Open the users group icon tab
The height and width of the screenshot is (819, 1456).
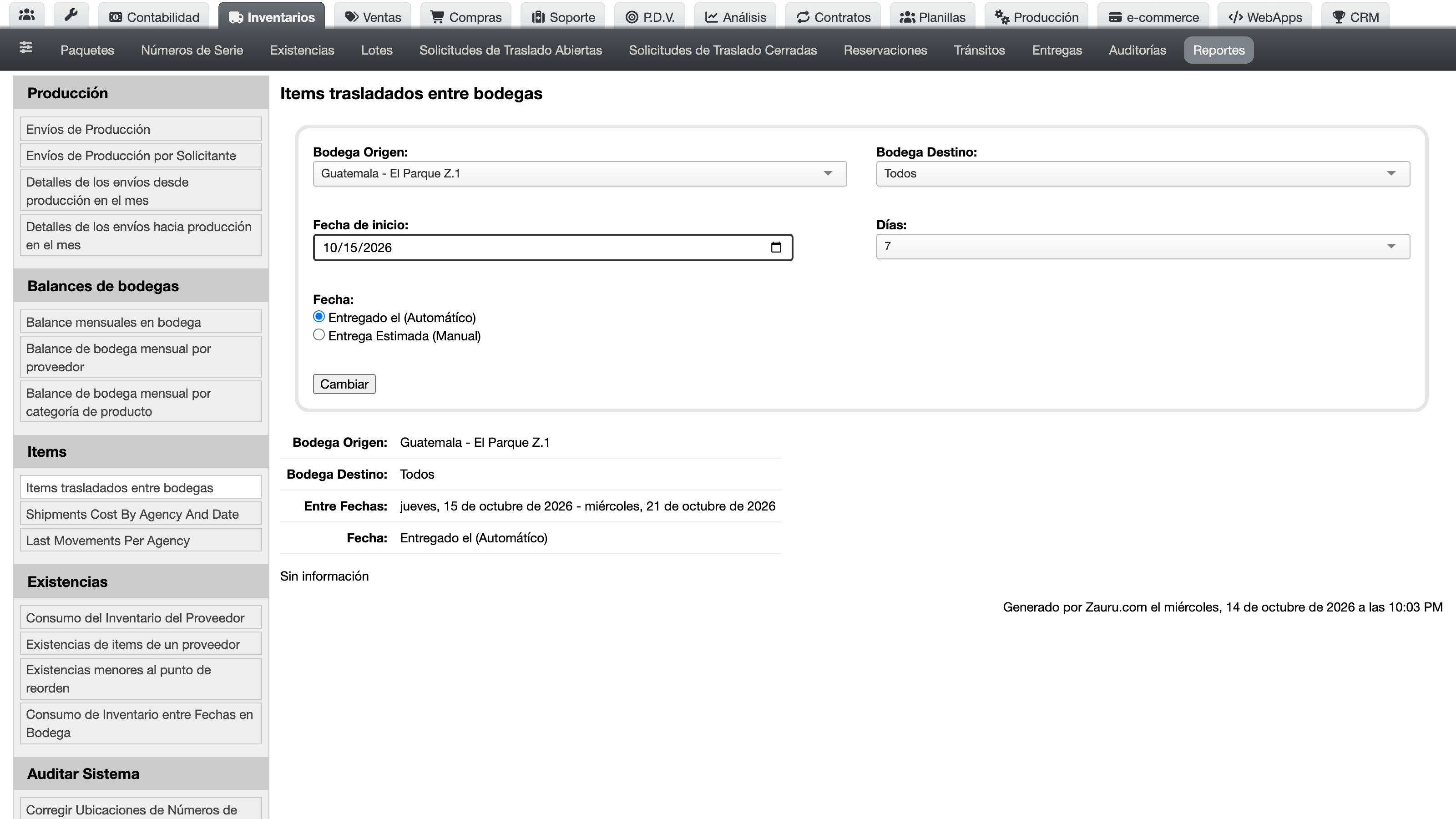pos(26,15)
